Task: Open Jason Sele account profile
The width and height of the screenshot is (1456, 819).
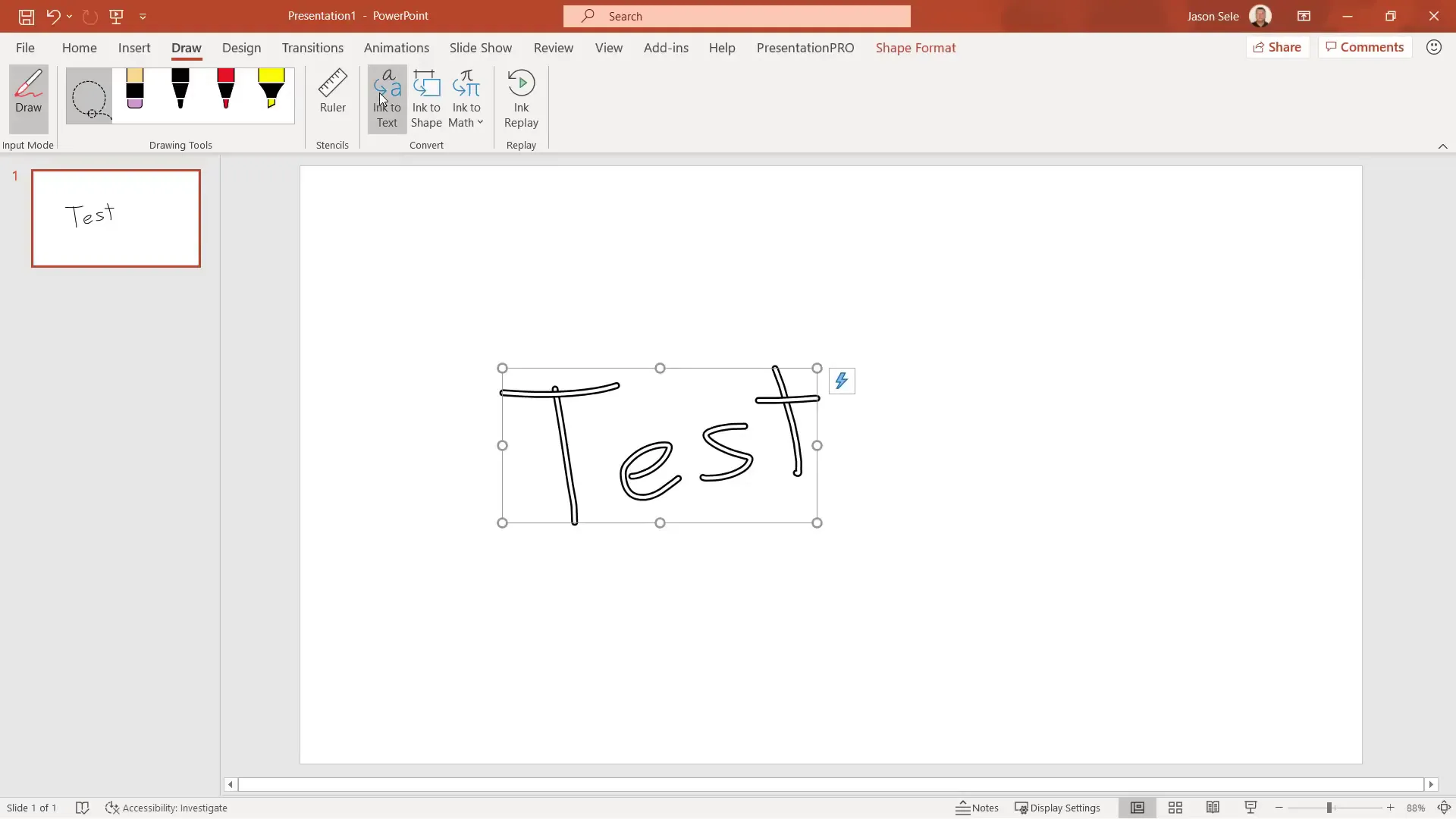Action: [1228, 16]
